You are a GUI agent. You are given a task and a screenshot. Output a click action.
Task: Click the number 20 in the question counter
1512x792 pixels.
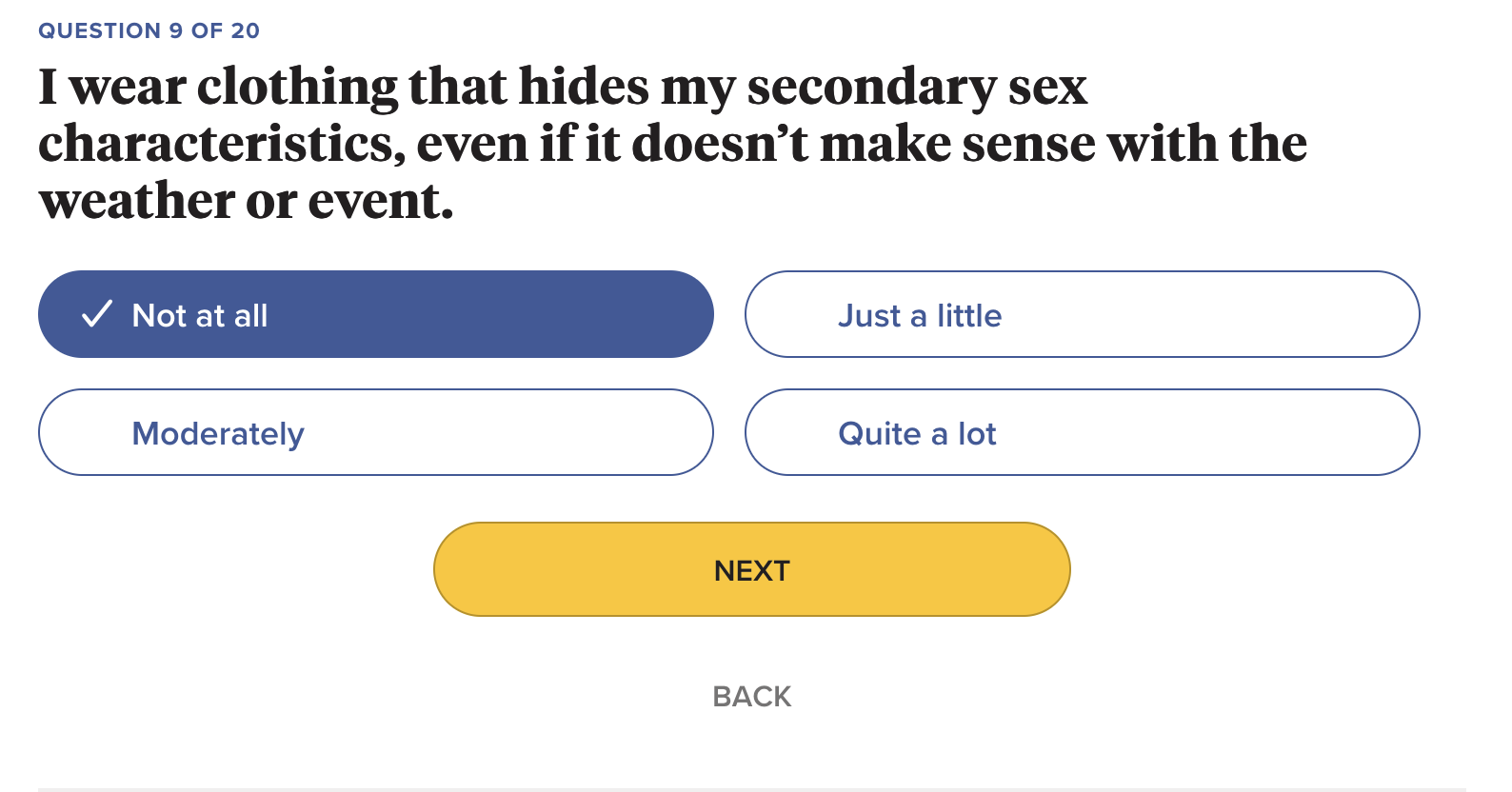[245, 30]
